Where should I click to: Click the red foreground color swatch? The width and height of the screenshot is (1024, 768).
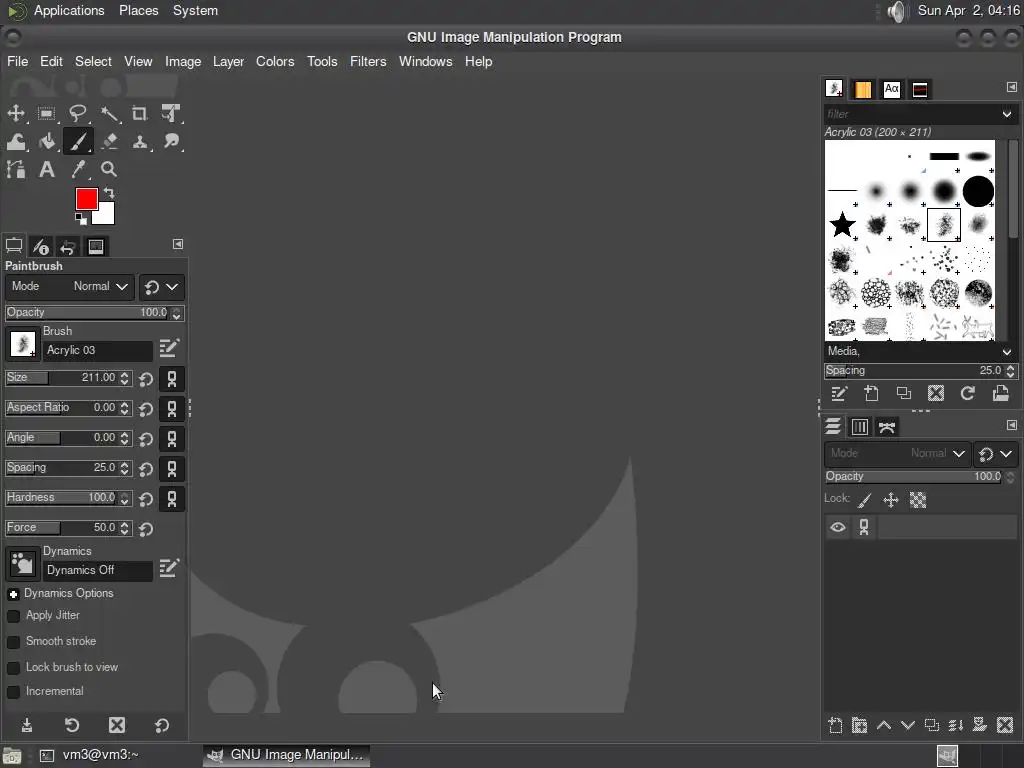coord(86,199)
